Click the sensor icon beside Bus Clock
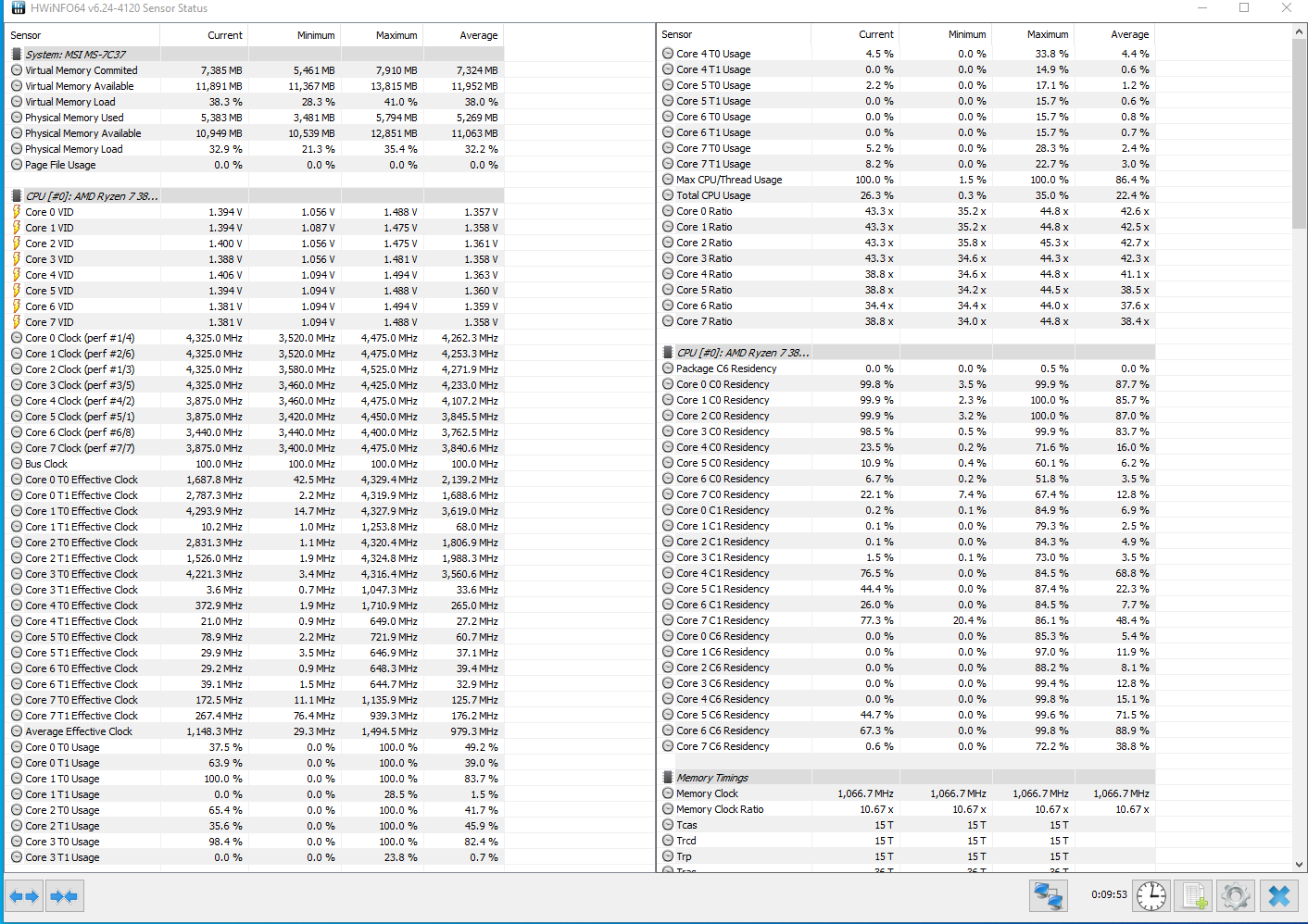Image resolution: width=1308 pixels, height=924 pixels. click(17, 464)
